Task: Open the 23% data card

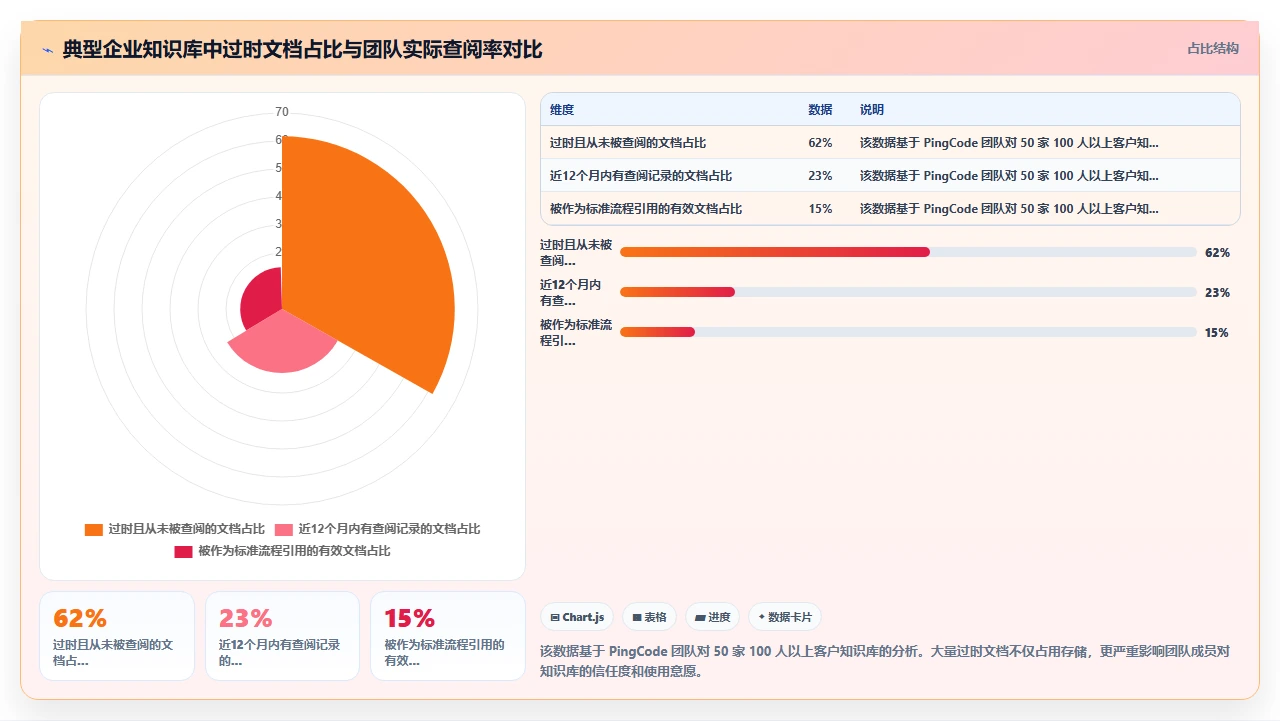Action: click(282, 636)
